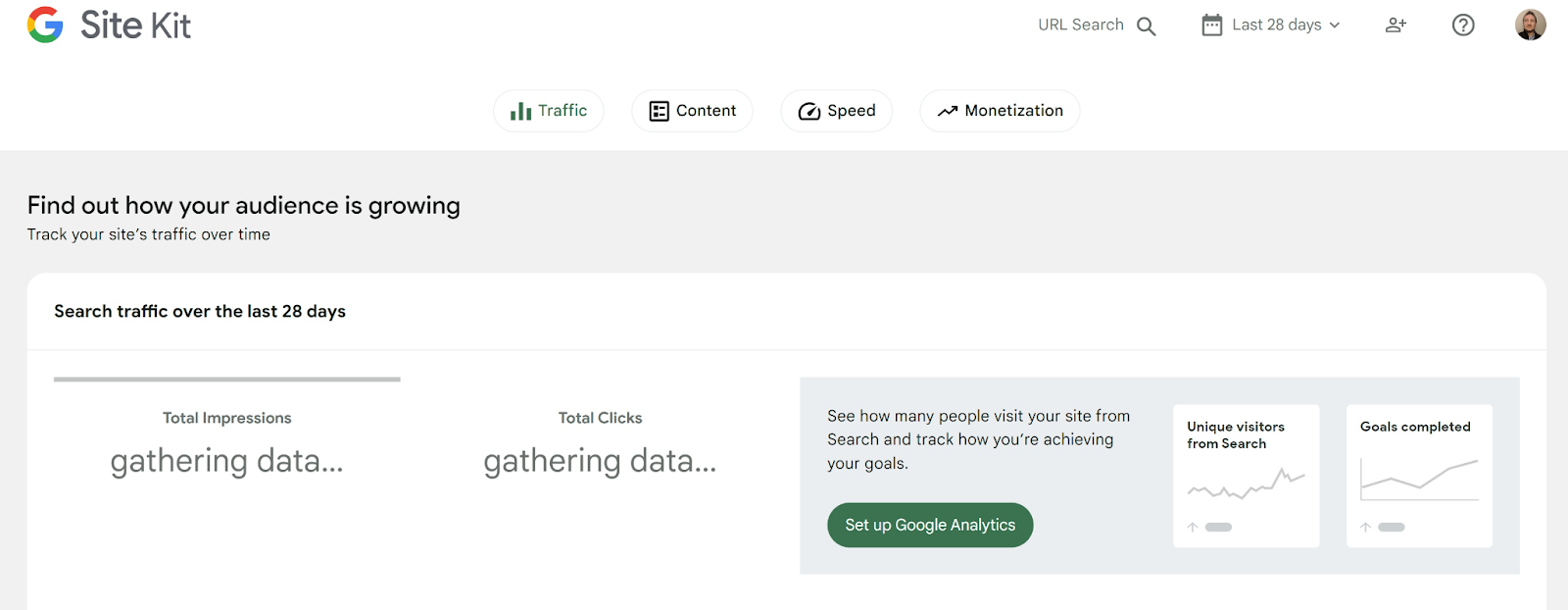Click the Monetization trend arrow icon
The height and width of the screenshot is (610, 1568).
tap(947, 111)
